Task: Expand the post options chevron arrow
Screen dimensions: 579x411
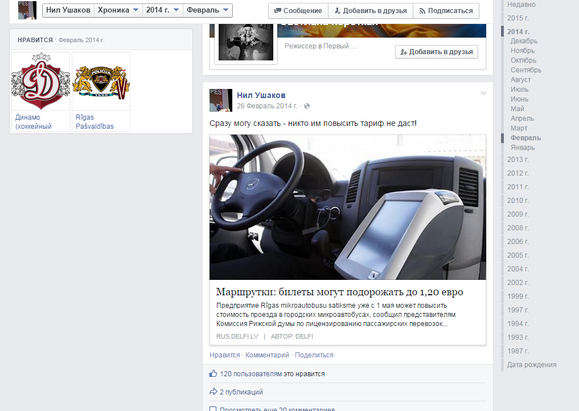Action: (483, 93)
